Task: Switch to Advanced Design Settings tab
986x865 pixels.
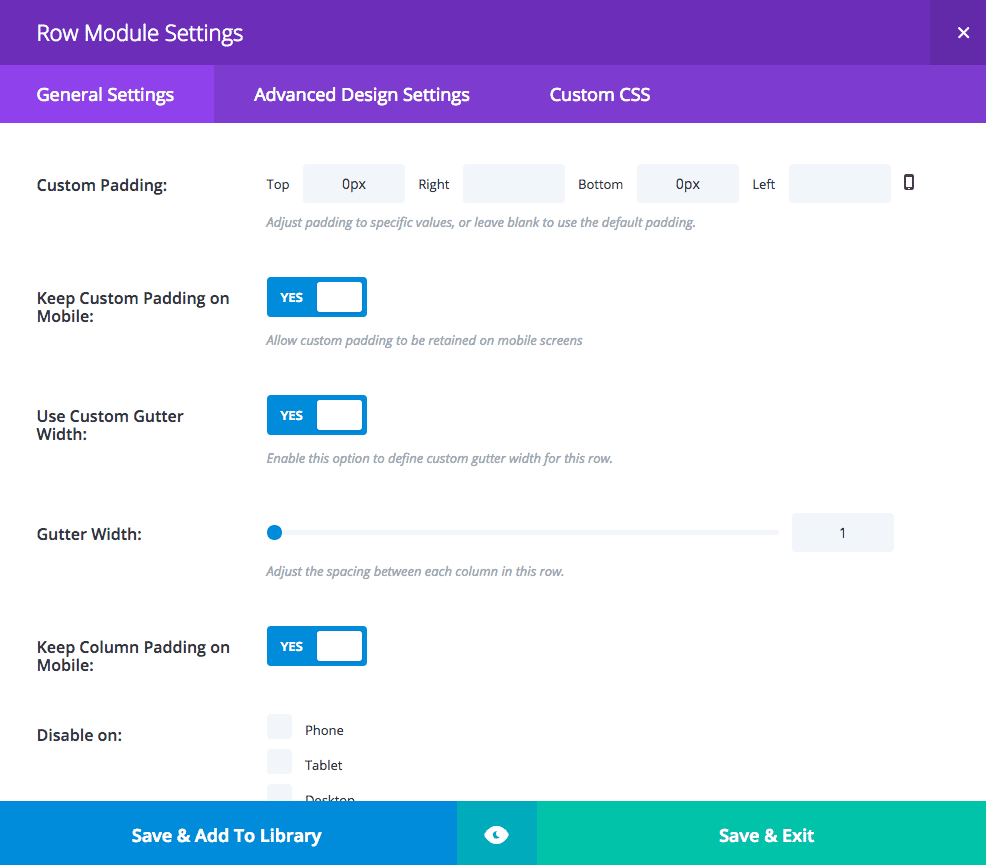Action: [x=362, y=95]
